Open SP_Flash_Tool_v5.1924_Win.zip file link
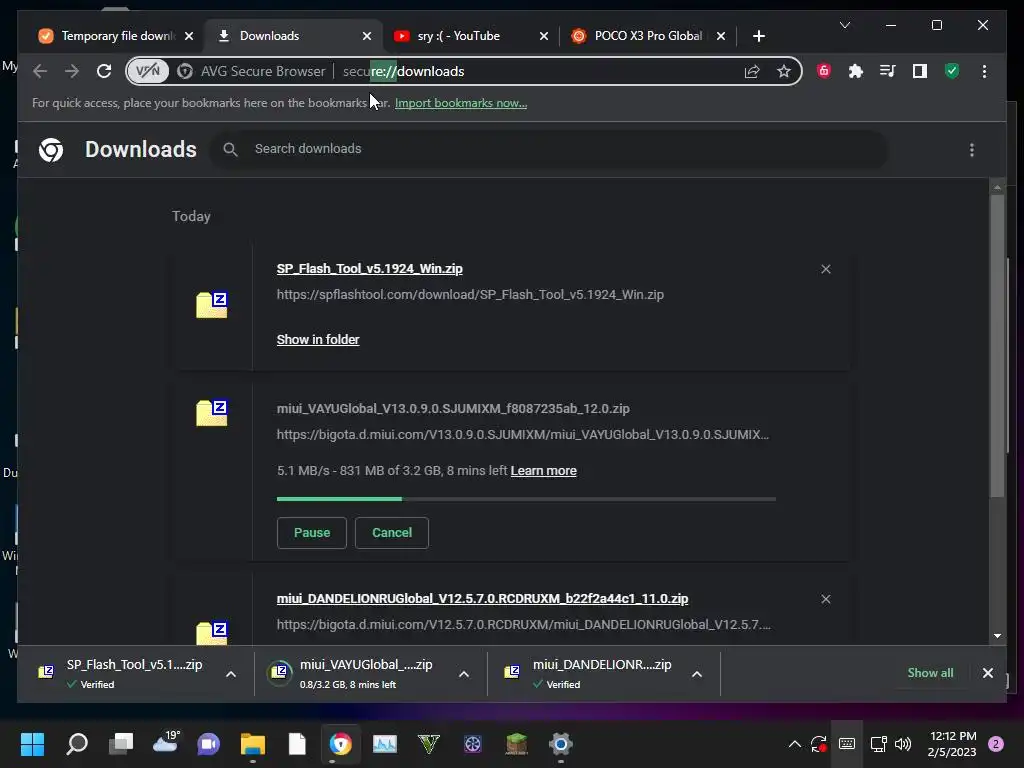This screenshot has width=1024, height=768. (369, 268)
